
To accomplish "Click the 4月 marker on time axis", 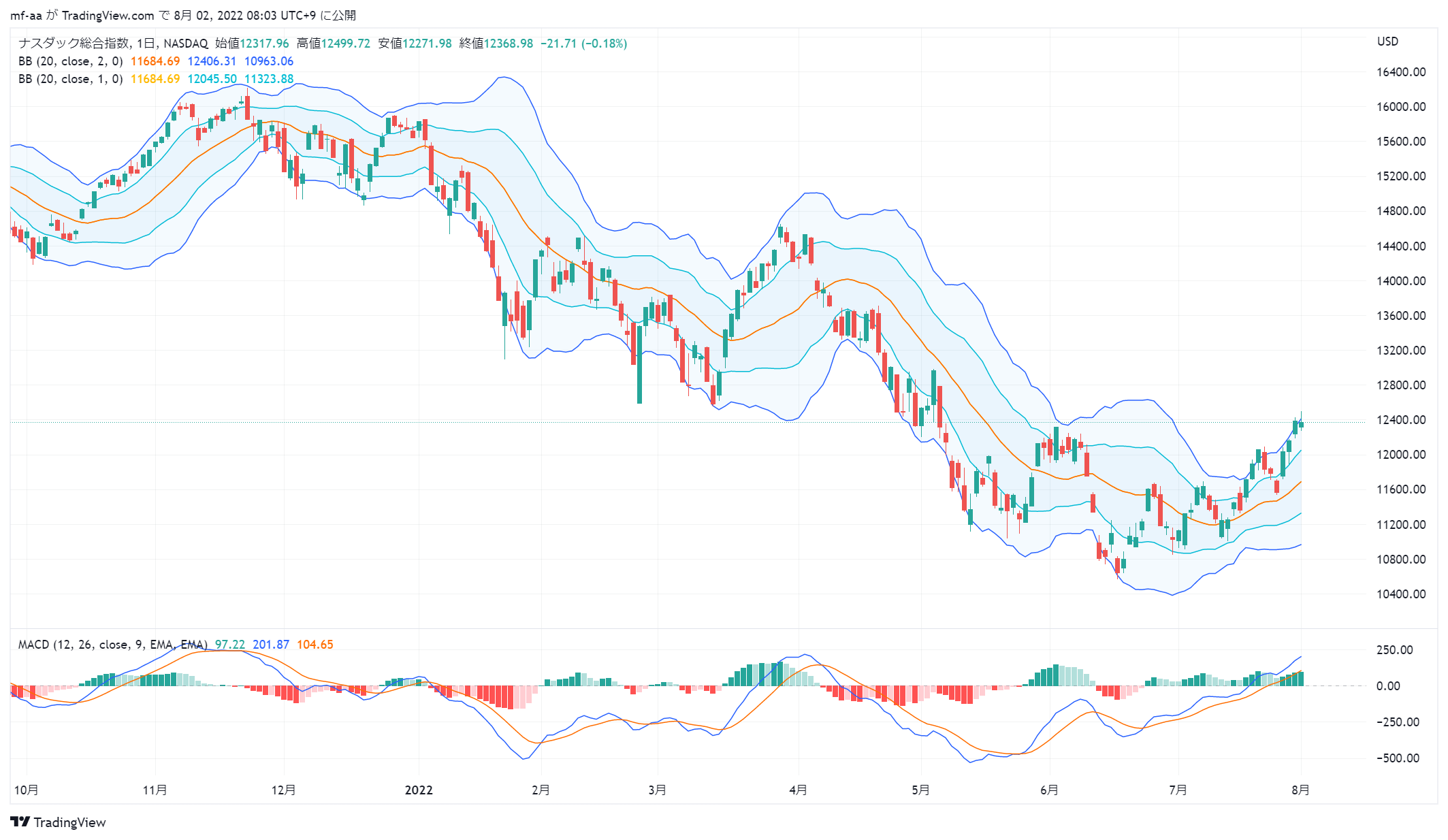I will [x=798, y=790].
